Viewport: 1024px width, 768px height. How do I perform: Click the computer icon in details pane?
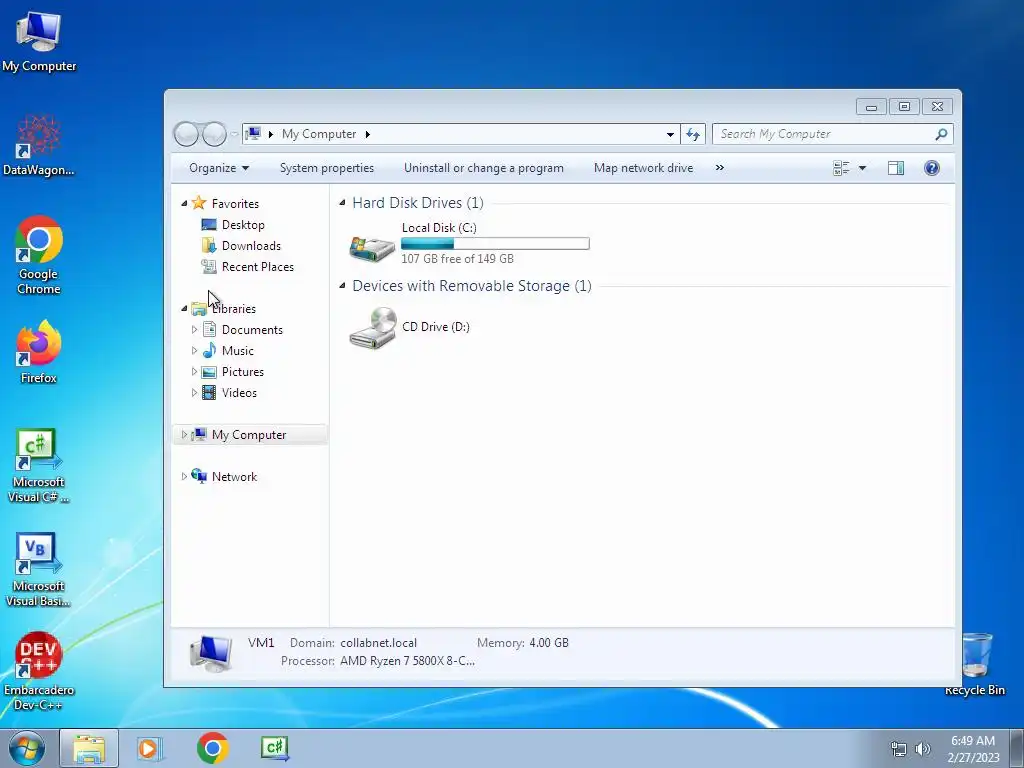tap(210, 652)
